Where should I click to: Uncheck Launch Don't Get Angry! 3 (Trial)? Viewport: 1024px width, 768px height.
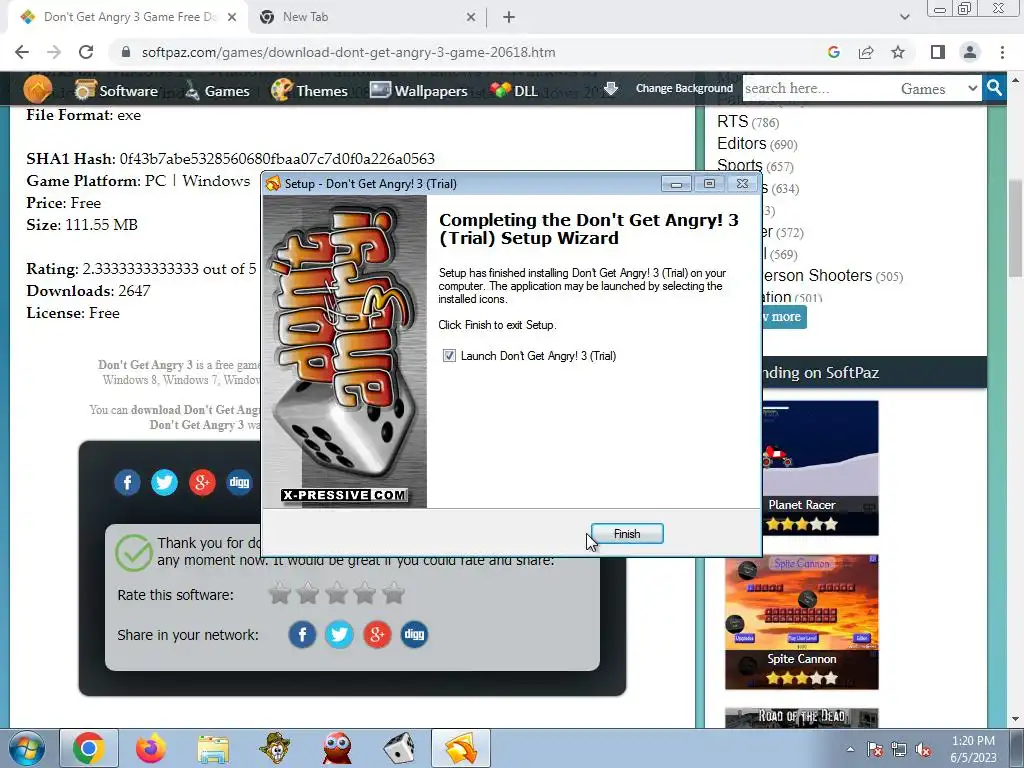pos(449,356)
